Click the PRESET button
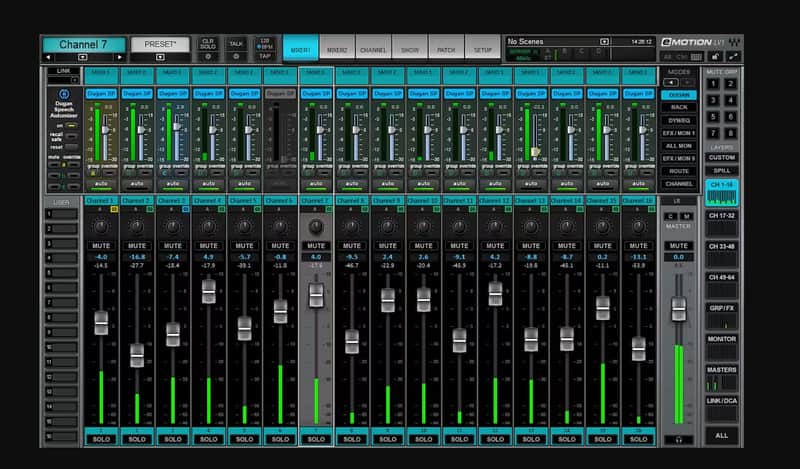Viewport: 800px width, 469px height. click(x=160, y=44)
